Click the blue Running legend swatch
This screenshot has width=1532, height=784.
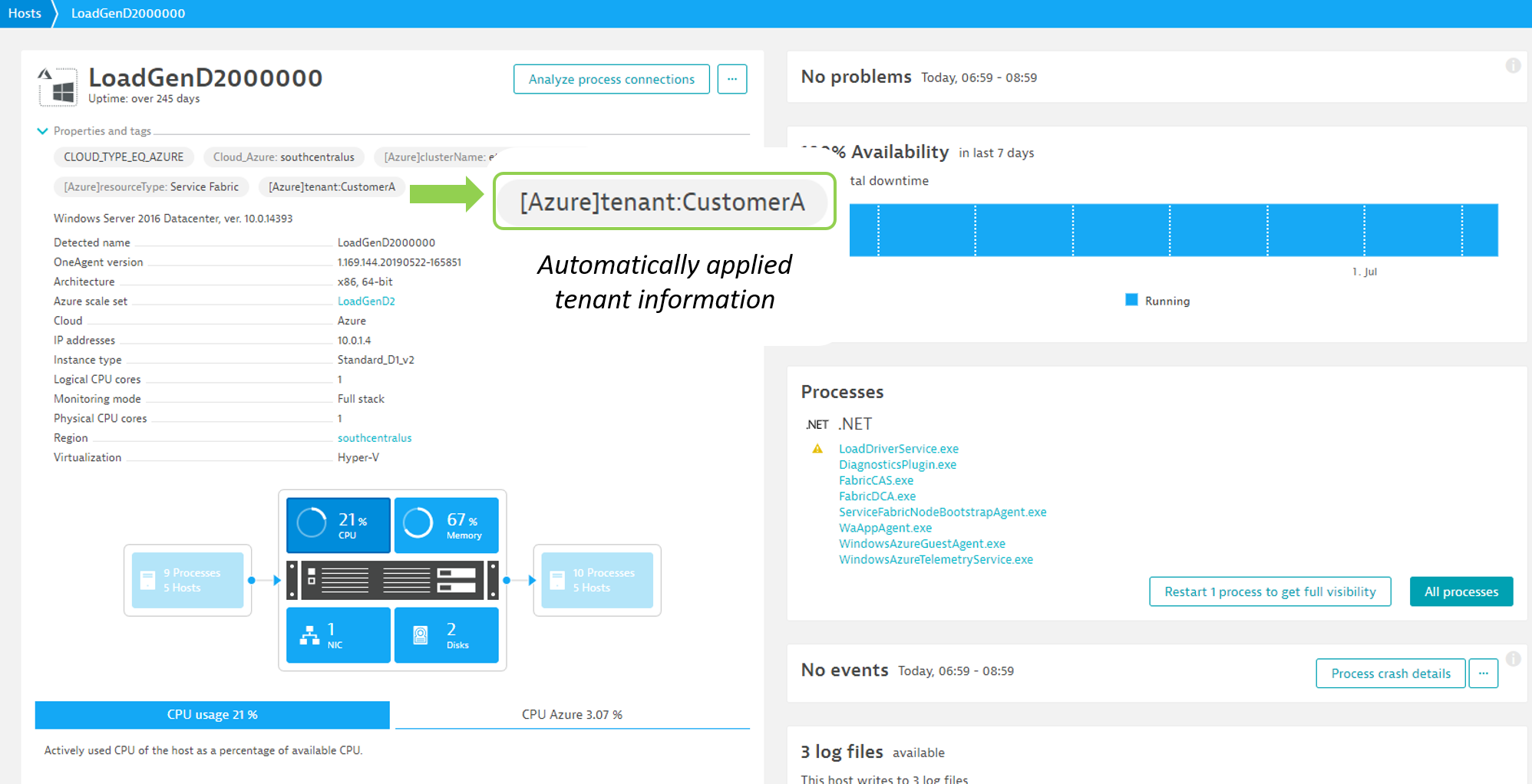click(x=1131, y=300)
